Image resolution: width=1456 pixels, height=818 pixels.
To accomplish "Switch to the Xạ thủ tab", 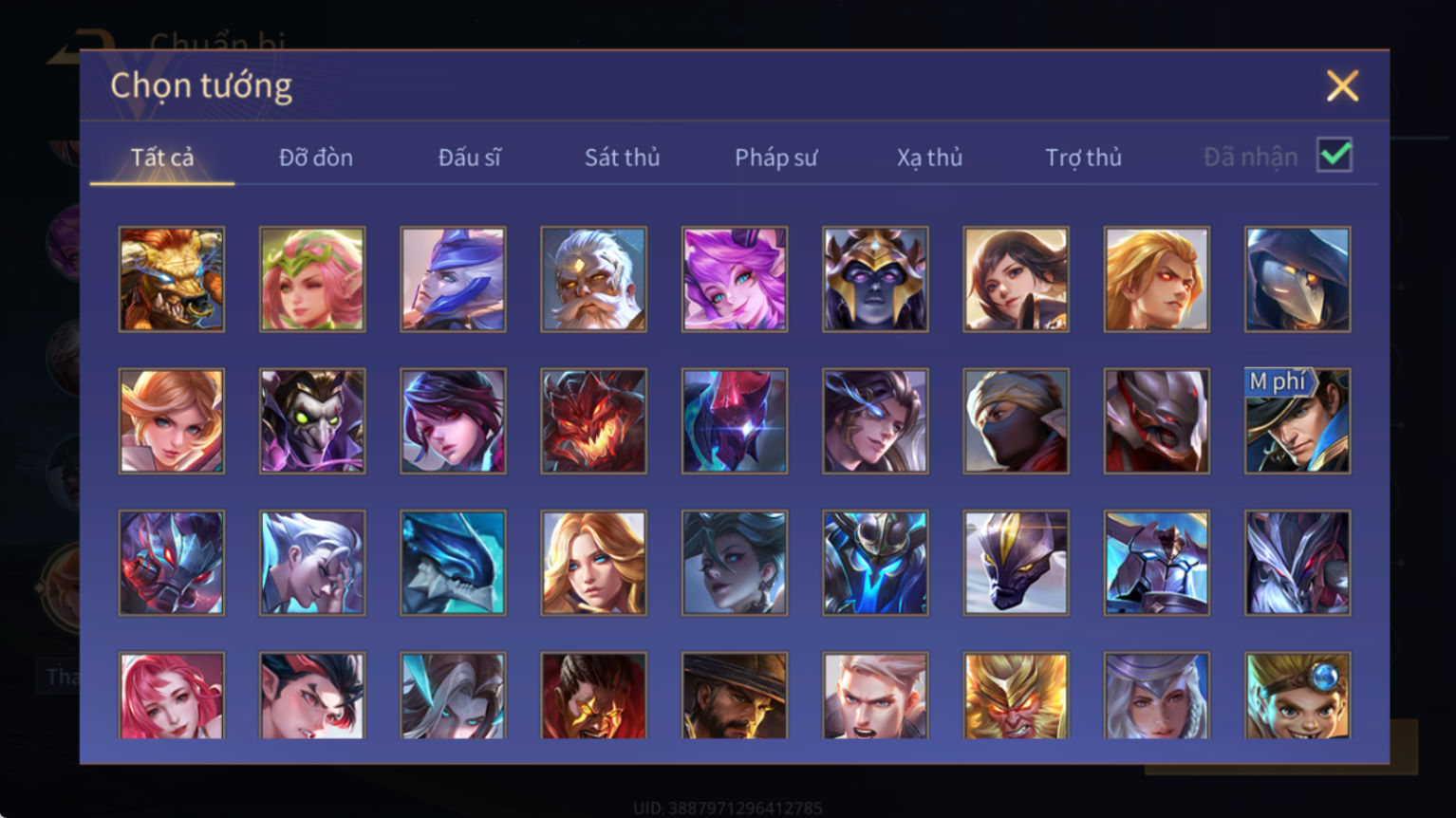I will 929,158.
